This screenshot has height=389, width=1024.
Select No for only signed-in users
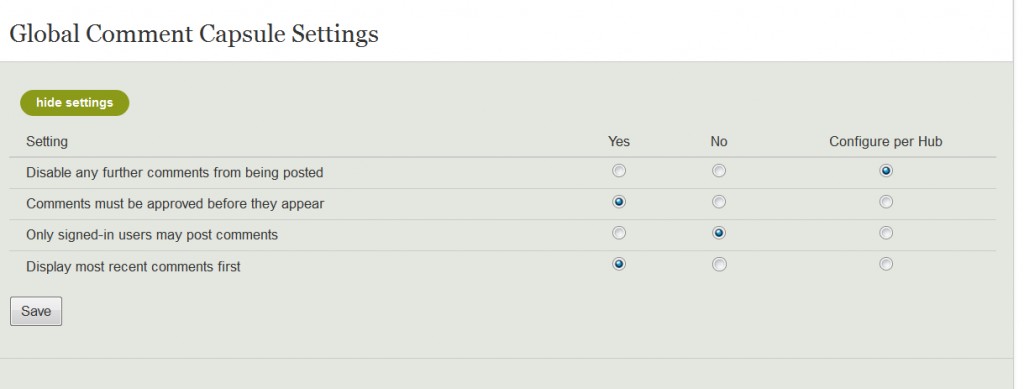718,233
